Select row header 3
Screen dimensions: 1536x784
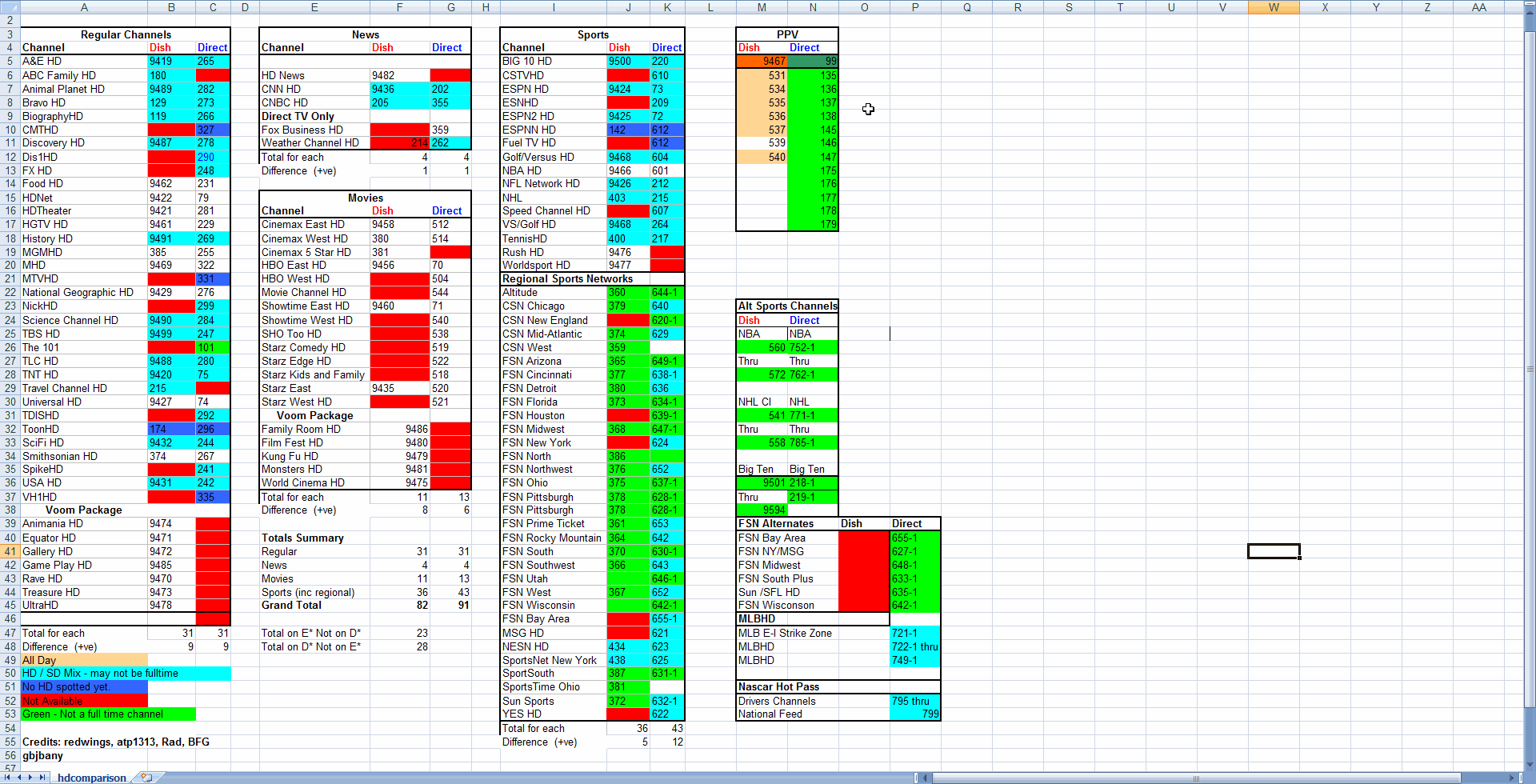coord(10,34)
